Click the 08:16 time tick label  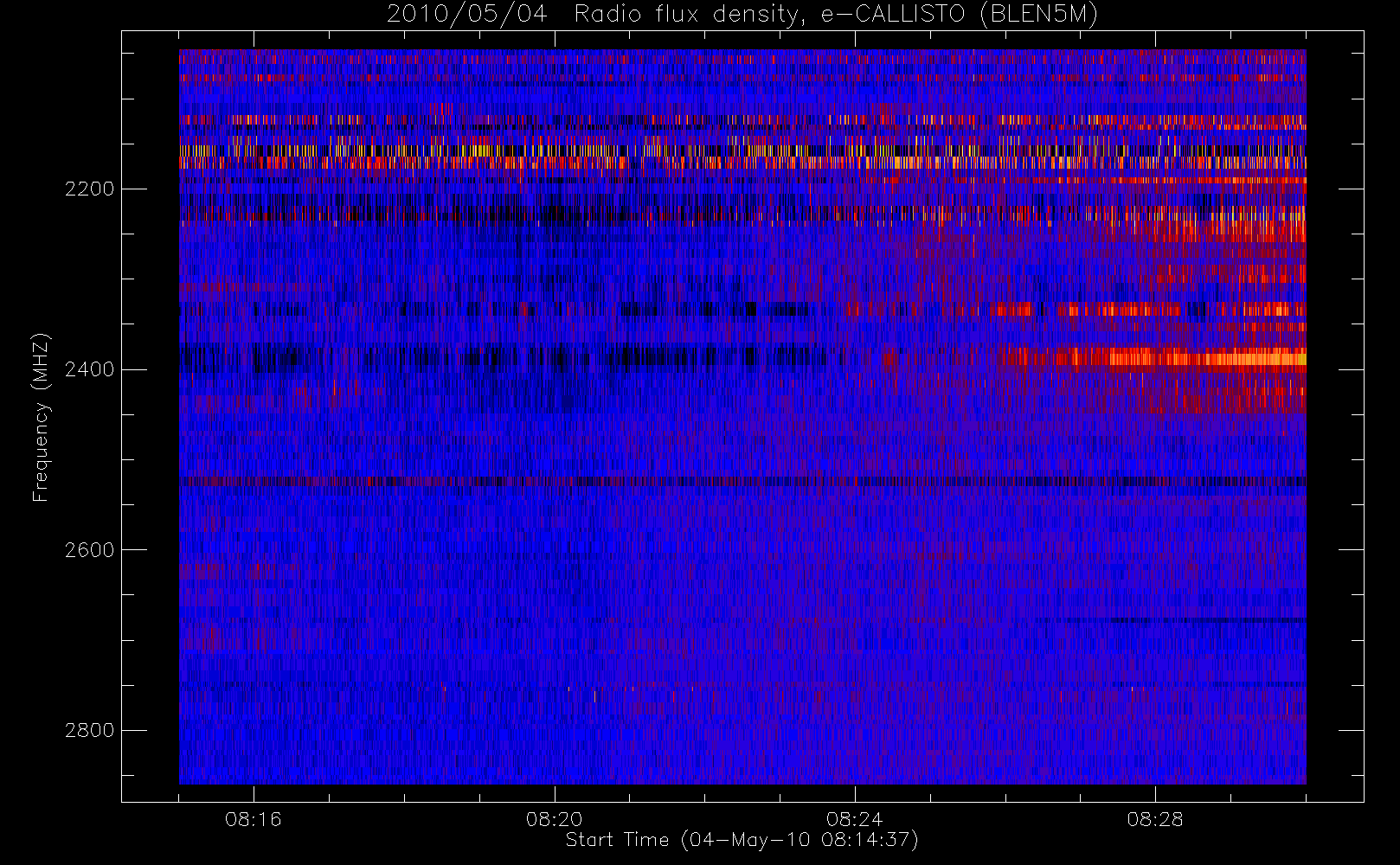(x=254, y=818)
